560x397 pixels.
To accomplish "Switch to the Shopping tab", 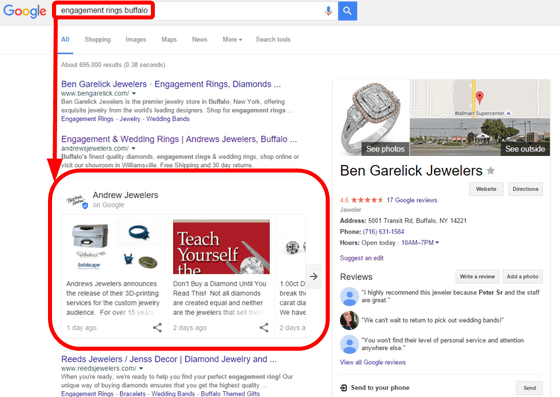I will pyautogui.click(x=98, y=39).
